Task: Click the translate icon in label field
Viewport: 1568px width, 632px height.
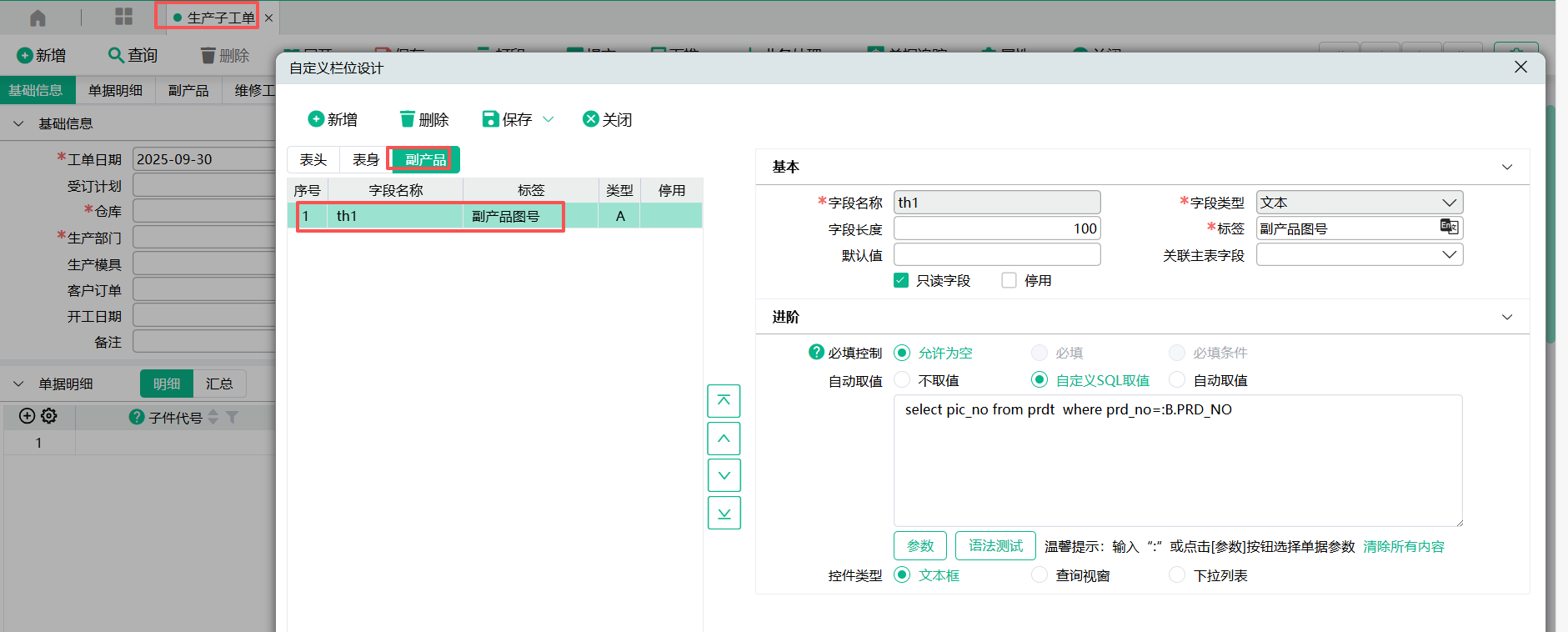Action: [x=1449, y=227]
